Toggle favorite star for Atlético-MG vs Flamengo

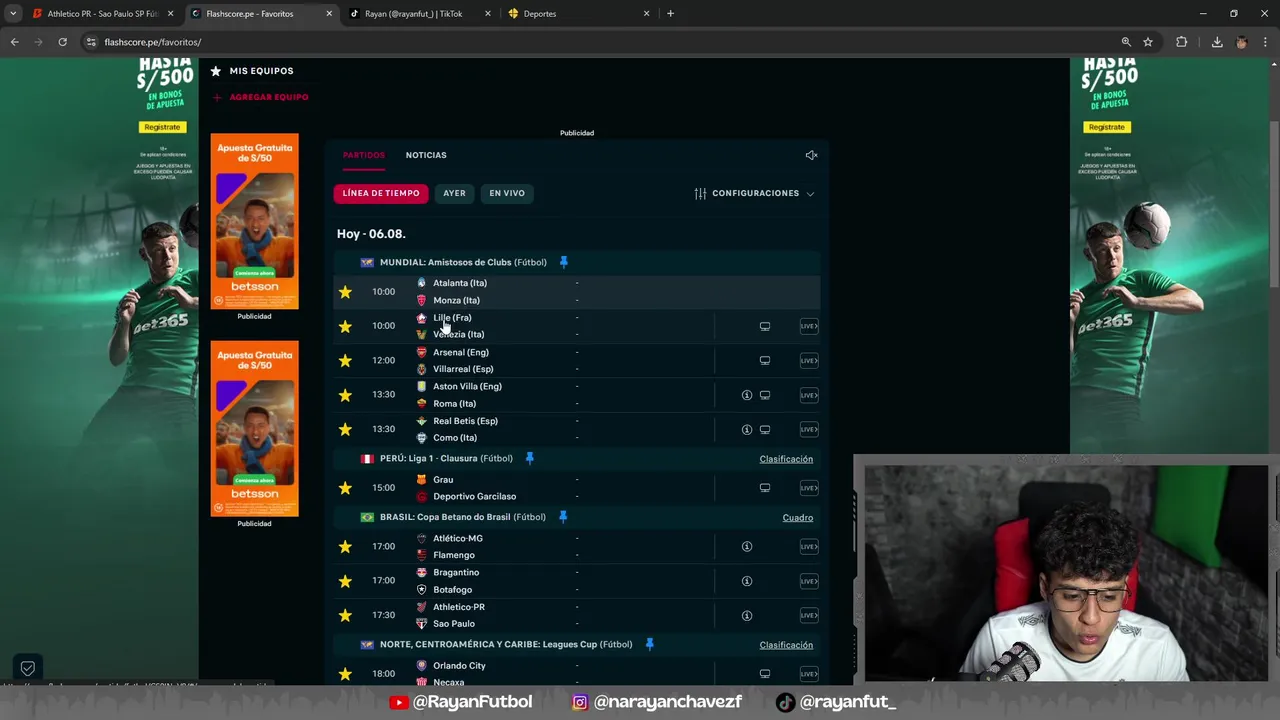pyautogui.click(x=345, y=547)
